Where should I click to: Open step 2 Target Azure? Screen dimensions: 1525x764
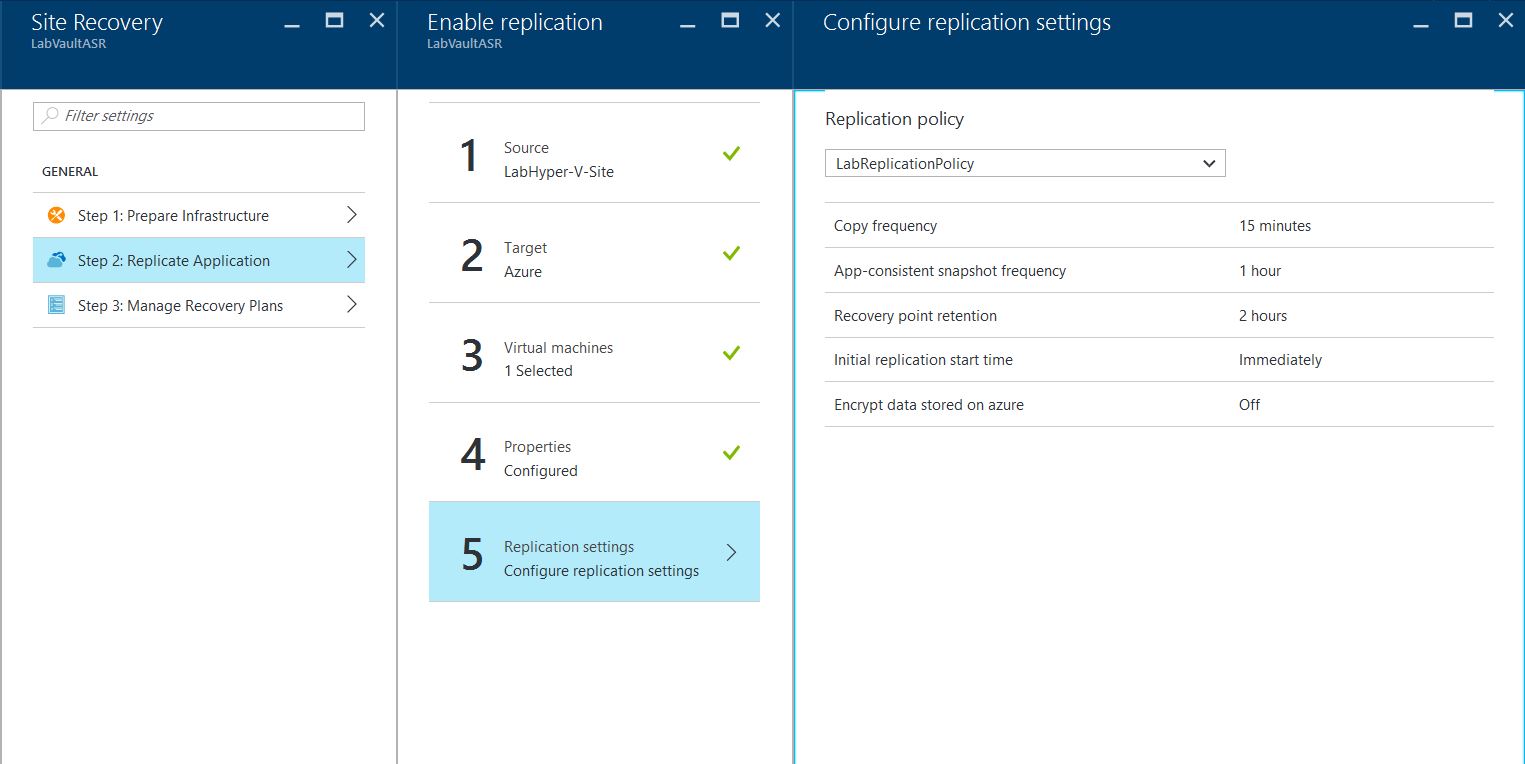[593, 259]
